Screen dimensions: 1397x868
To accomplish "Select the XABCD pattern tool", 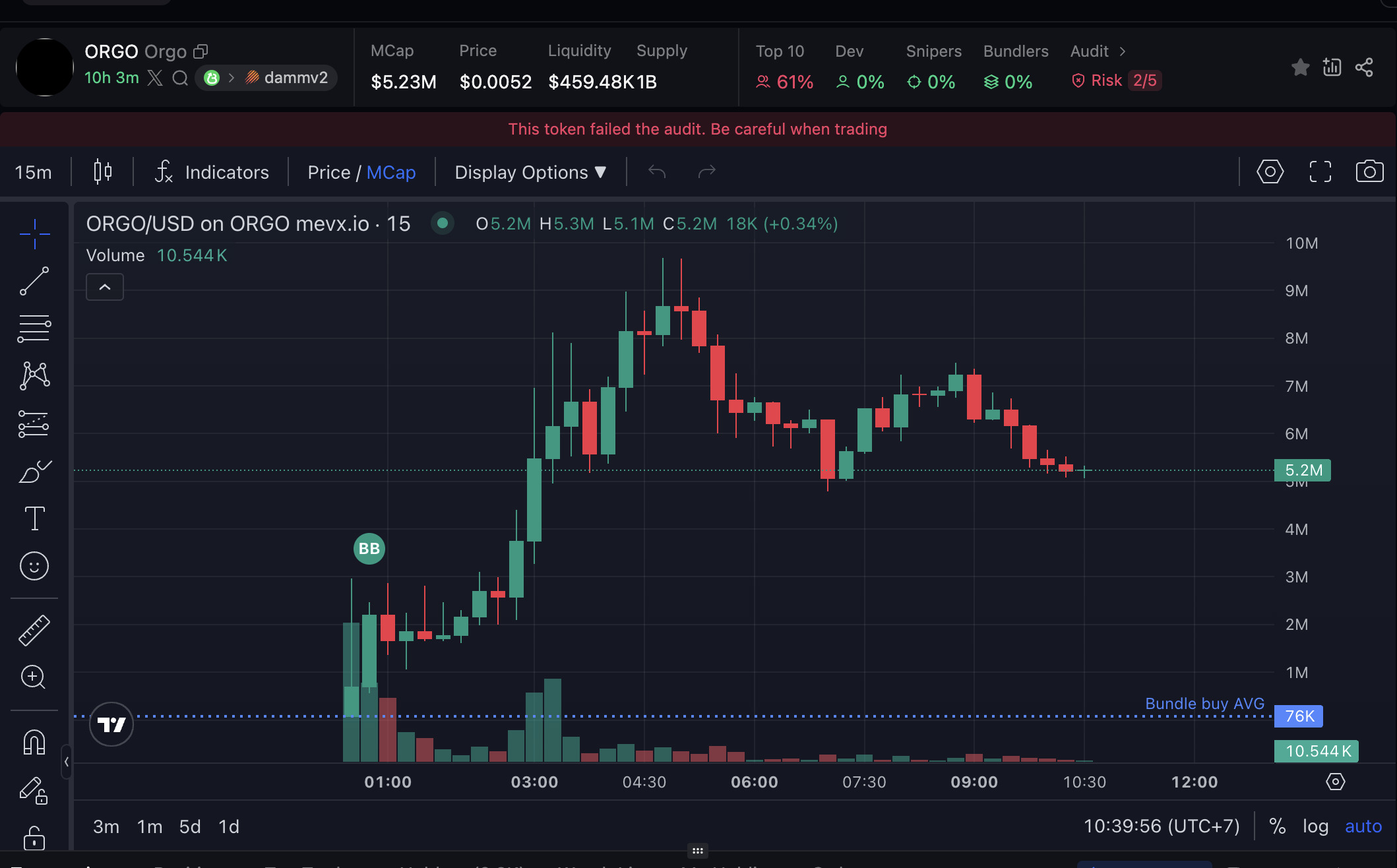I will (34, 375).
